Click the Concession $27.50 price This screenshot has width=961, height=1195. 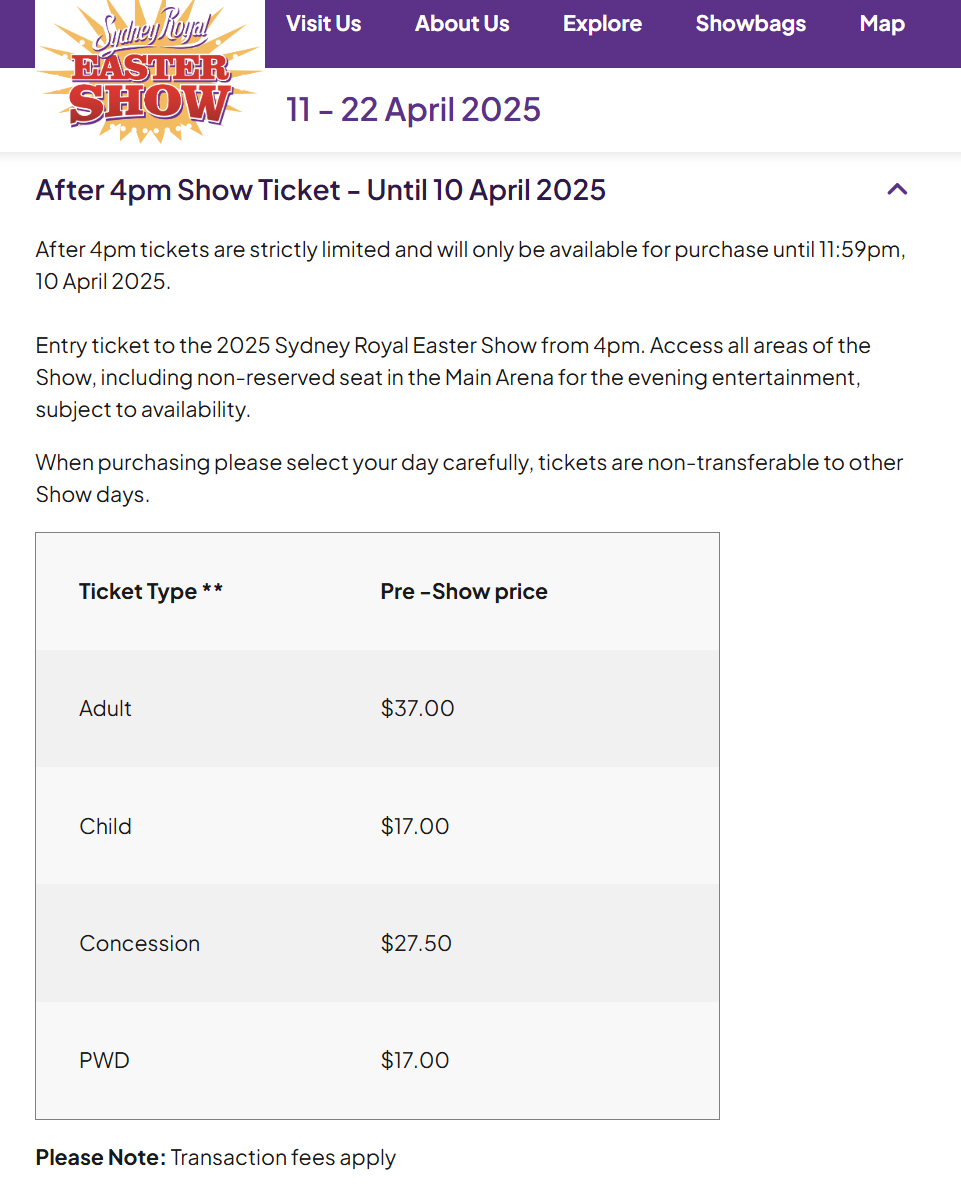(x=416, y=944)
